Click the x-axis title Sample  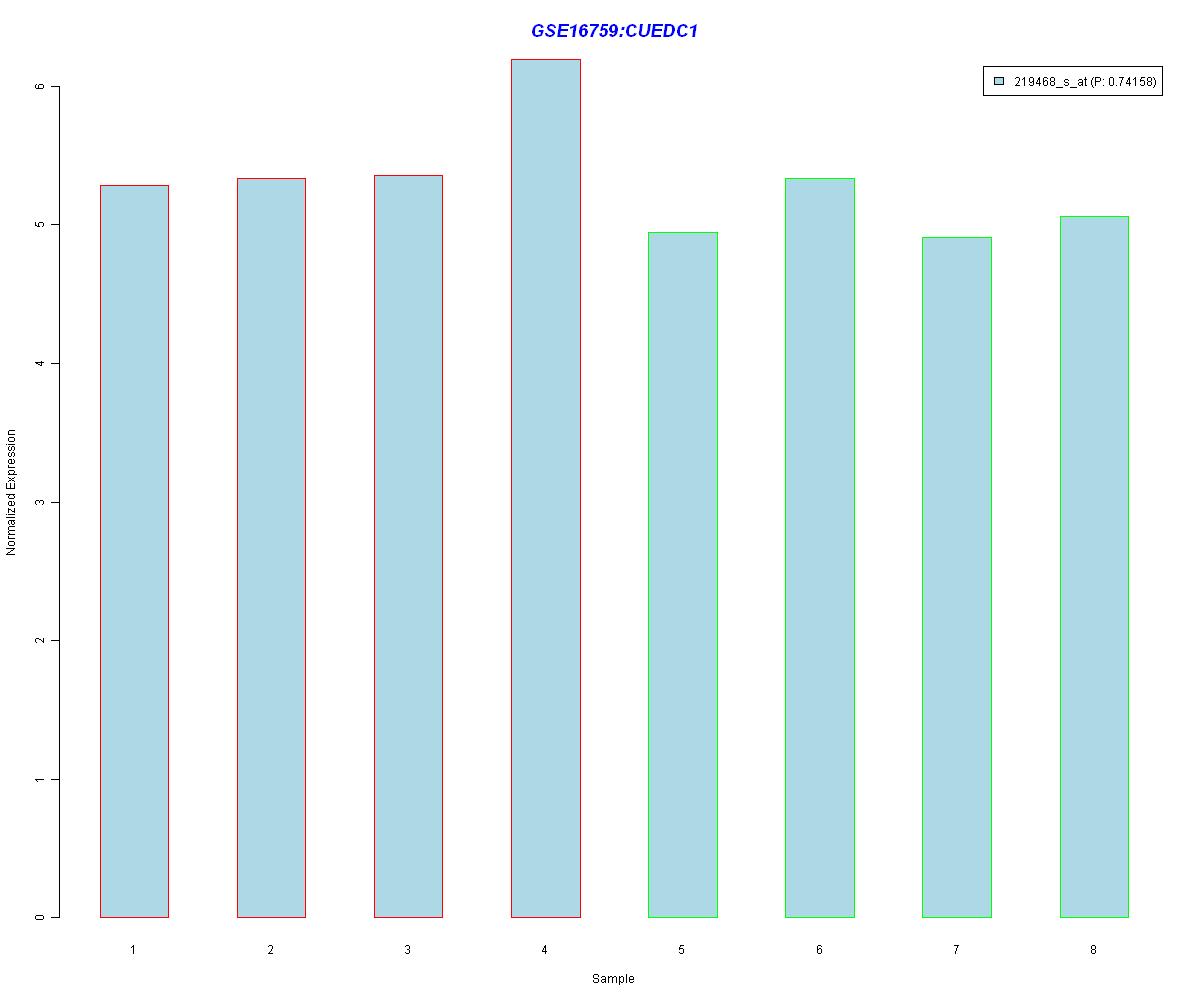pos(613,979)
